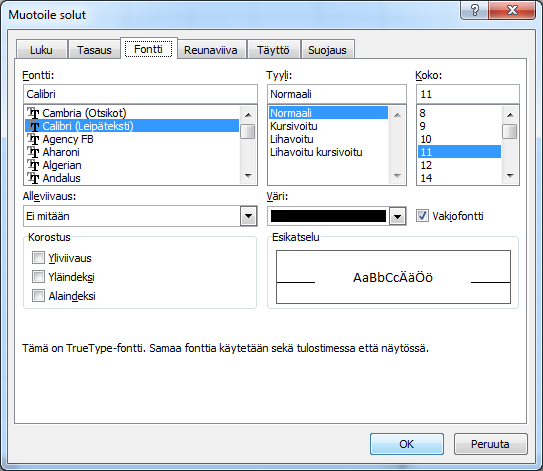
Task: Click the size list scroll down arrow
Action: coord(510,176)
